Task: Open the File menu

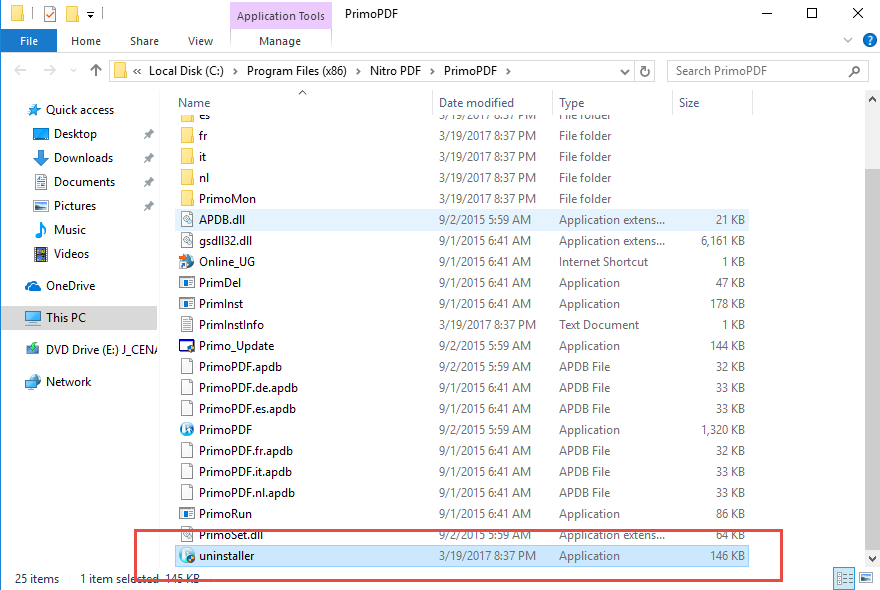Action: click(29, 41)
